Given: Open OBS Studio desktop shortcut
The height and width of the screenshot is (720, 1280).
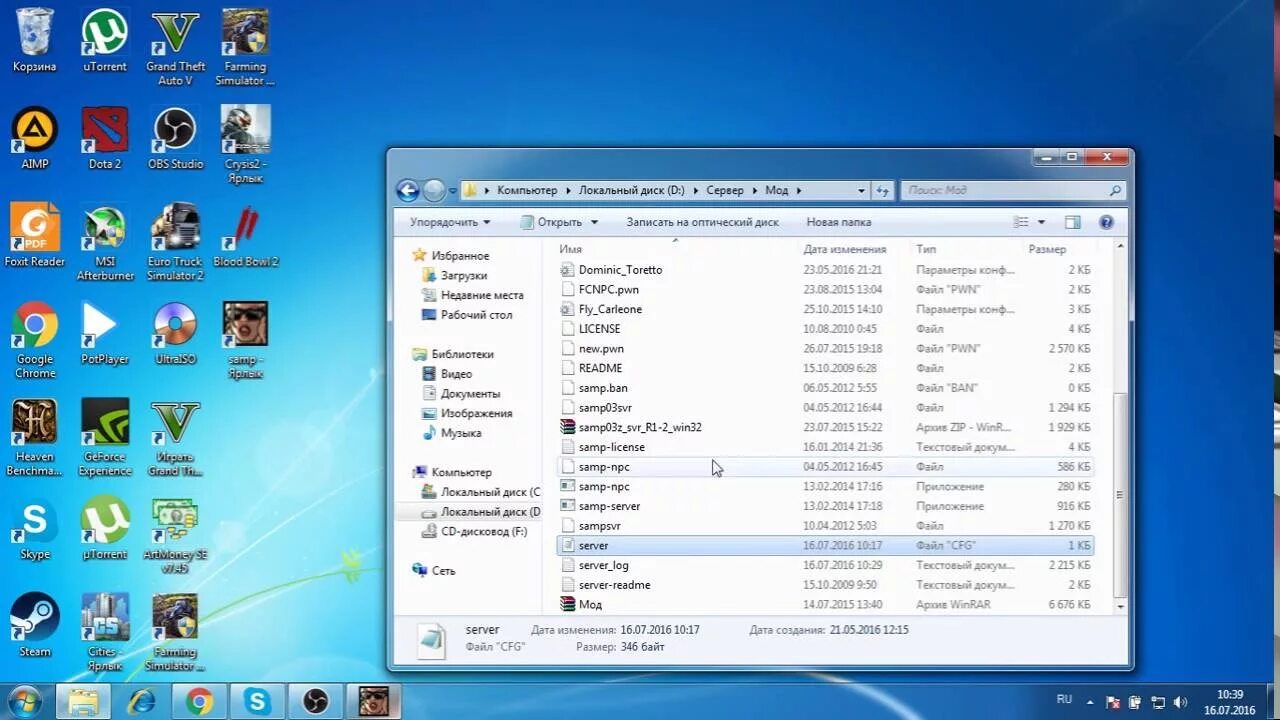Looking at the screenshot, I should (175, 138).
